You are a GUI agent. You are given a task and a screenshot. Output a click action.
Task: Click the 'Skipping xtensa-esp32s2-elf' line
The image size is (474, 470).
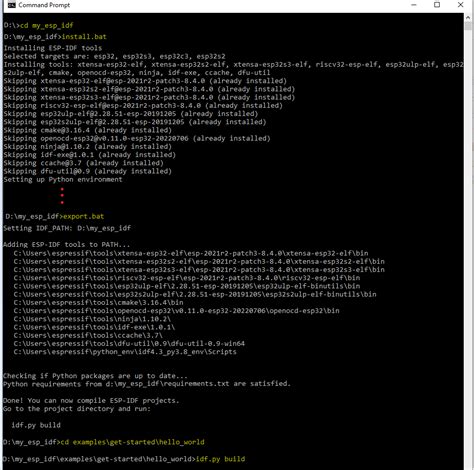pos(149,89)
